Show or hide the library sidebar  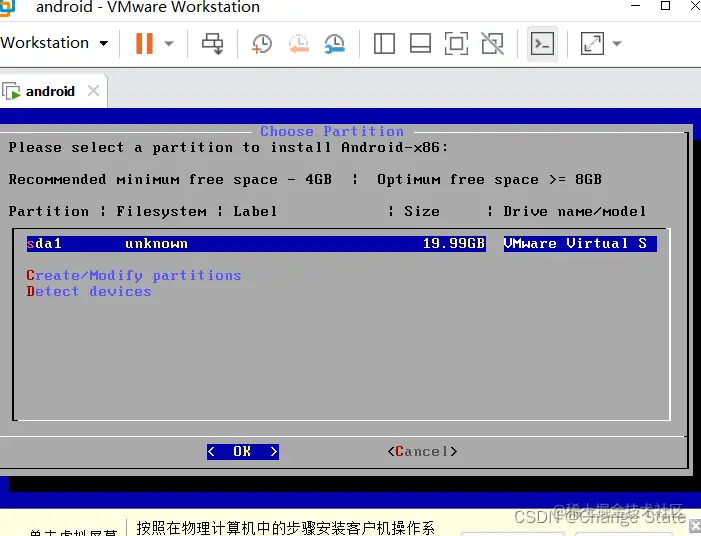(384, 43)
